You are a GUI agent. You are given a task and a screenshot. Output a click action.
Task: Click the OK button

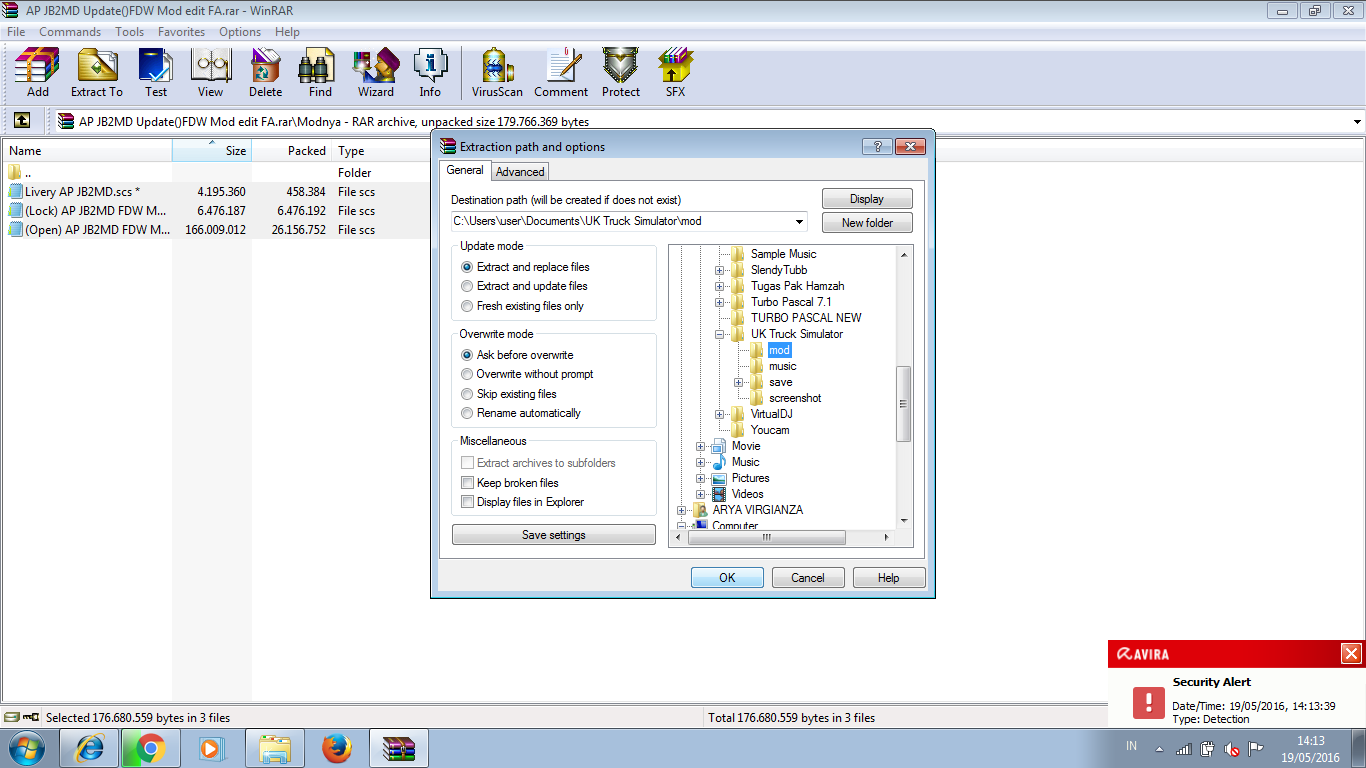click(x=727, y=578)
